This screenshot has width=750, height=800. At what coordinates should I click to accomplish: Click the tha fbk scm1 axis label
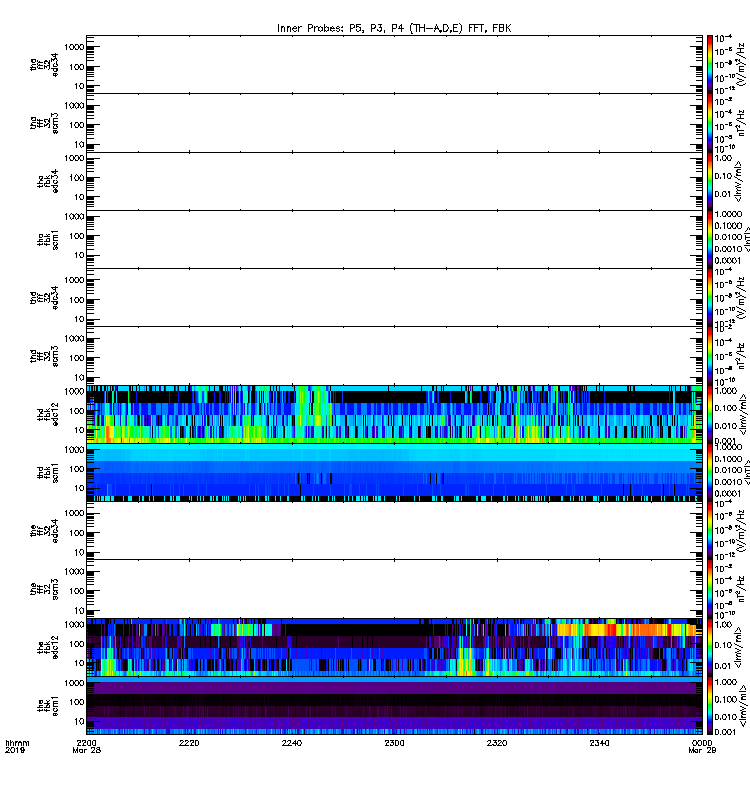48,240
